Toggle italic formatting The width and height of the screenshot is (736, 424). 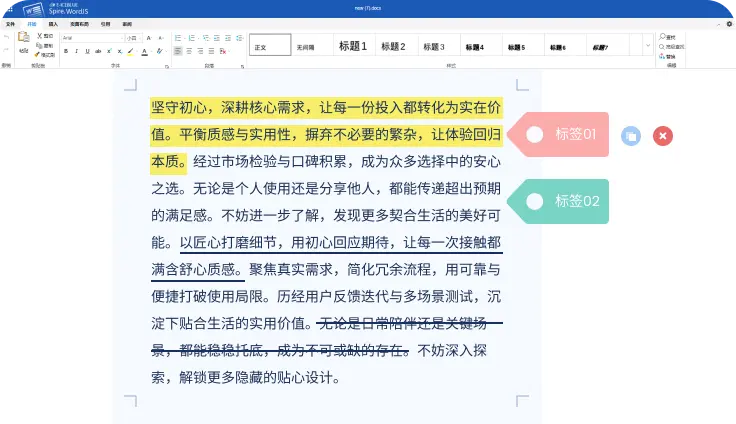coord(77,51)
